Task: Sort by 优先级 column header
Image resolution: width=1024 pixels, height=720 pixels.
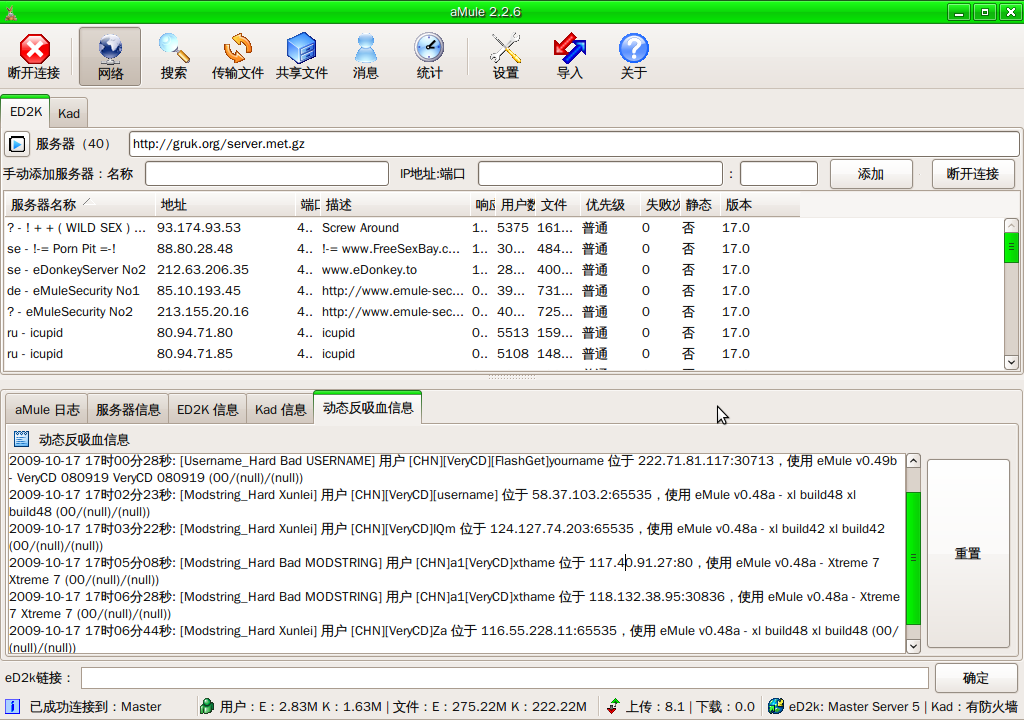Action: pyautogui.click(x=610, y=205)
